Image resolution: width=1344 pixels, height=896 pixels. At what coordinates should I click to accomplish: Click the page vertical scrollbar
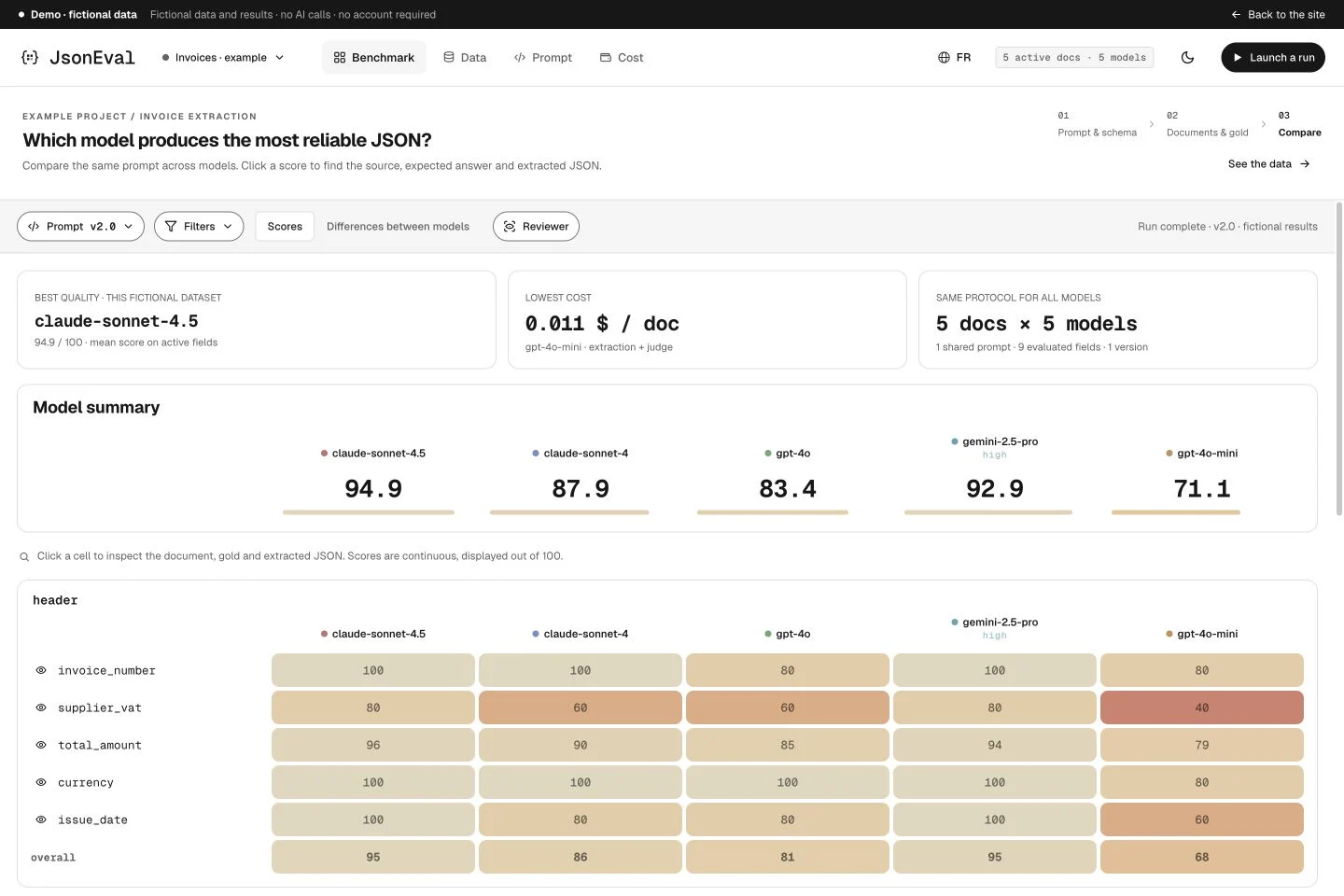[x=1339, y=359]
